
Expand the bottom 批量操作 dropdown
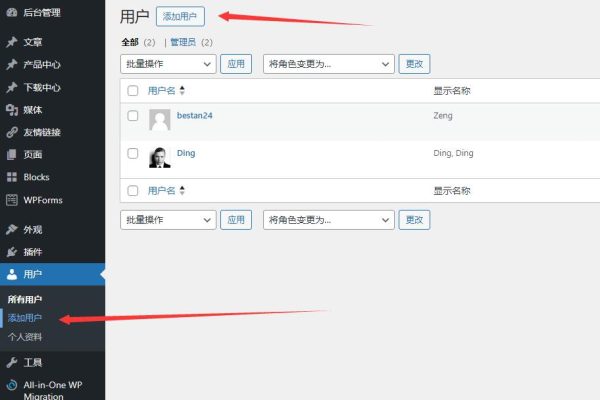[168, 220]
